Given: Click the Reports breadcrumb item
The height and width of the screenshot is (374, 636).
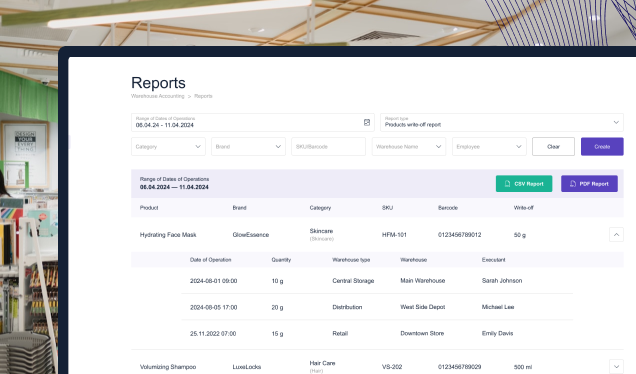Looking at the screenshot, I should pos(203,96).
